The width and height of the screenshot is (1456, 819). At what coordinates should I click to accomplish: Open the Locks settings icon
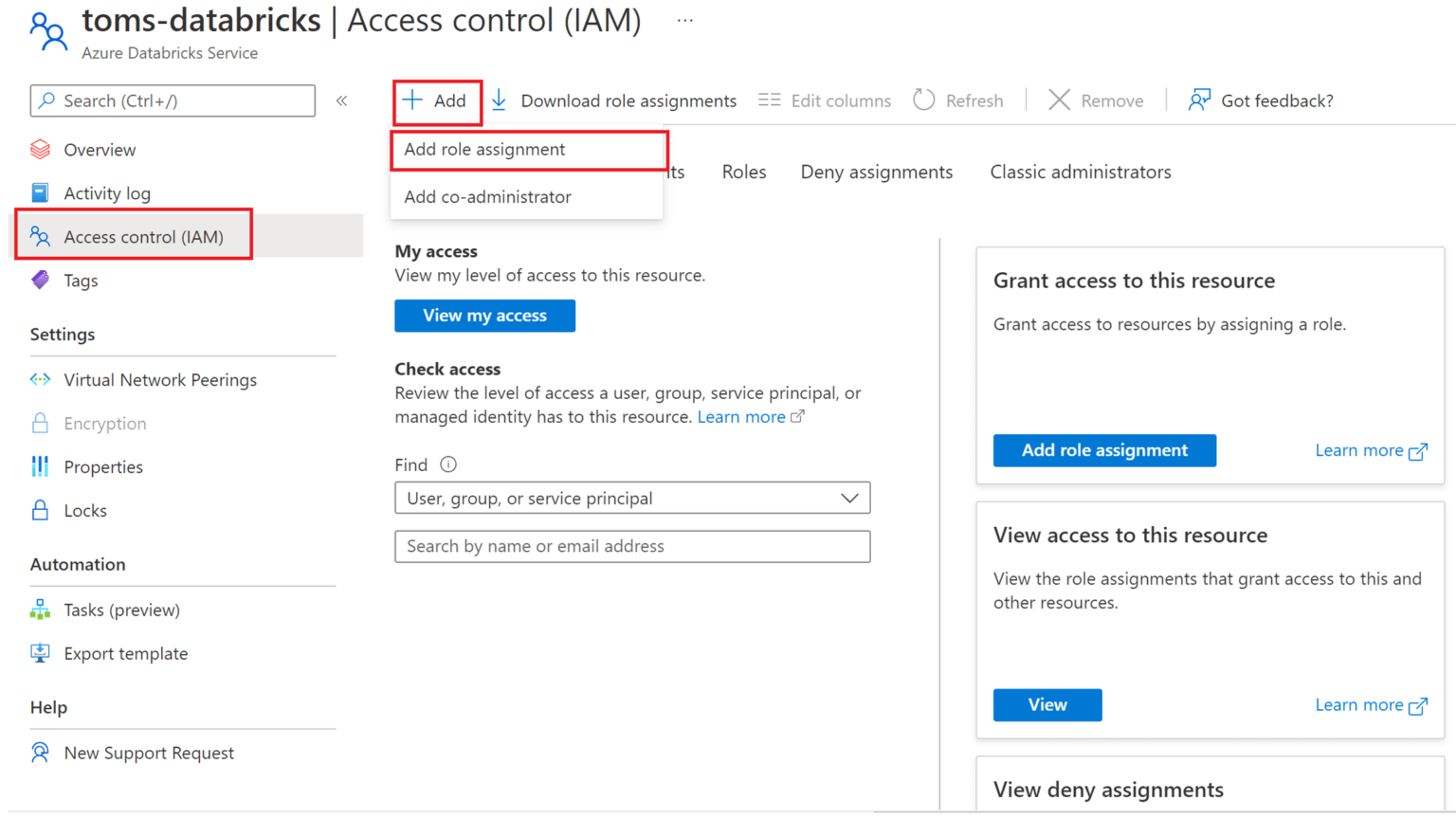click(x=41, y=510)
